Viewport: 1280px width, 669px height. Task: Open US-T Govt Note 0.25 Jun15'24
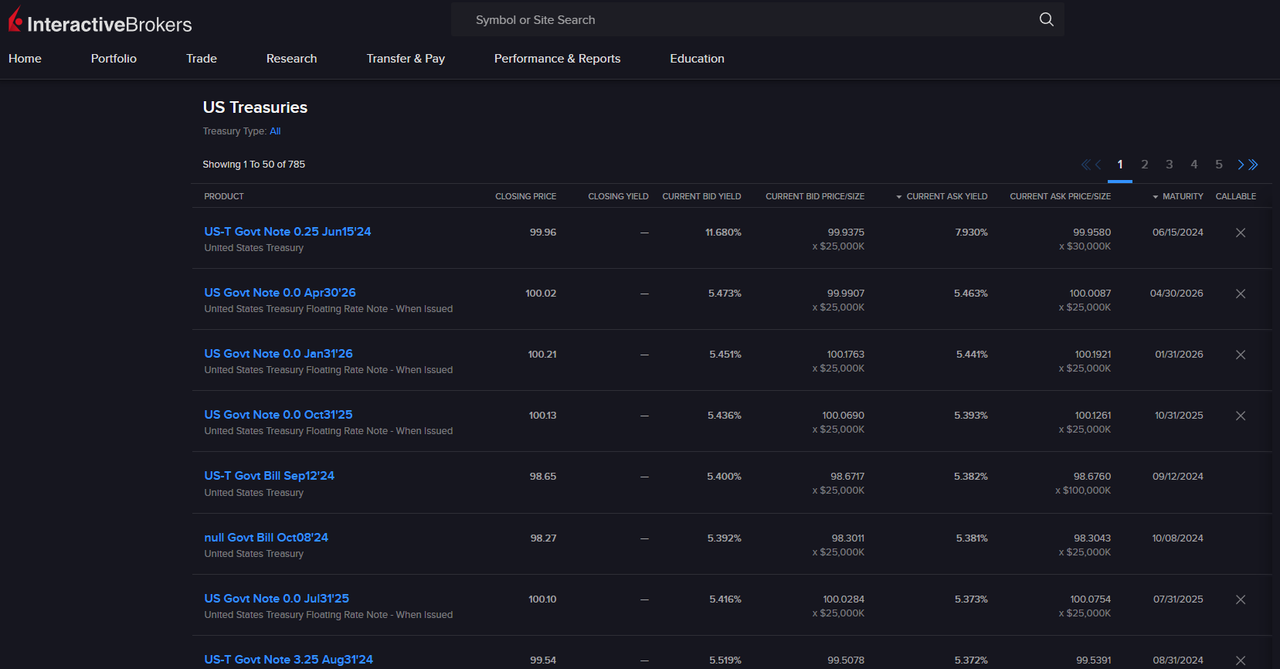coord(287,232)
